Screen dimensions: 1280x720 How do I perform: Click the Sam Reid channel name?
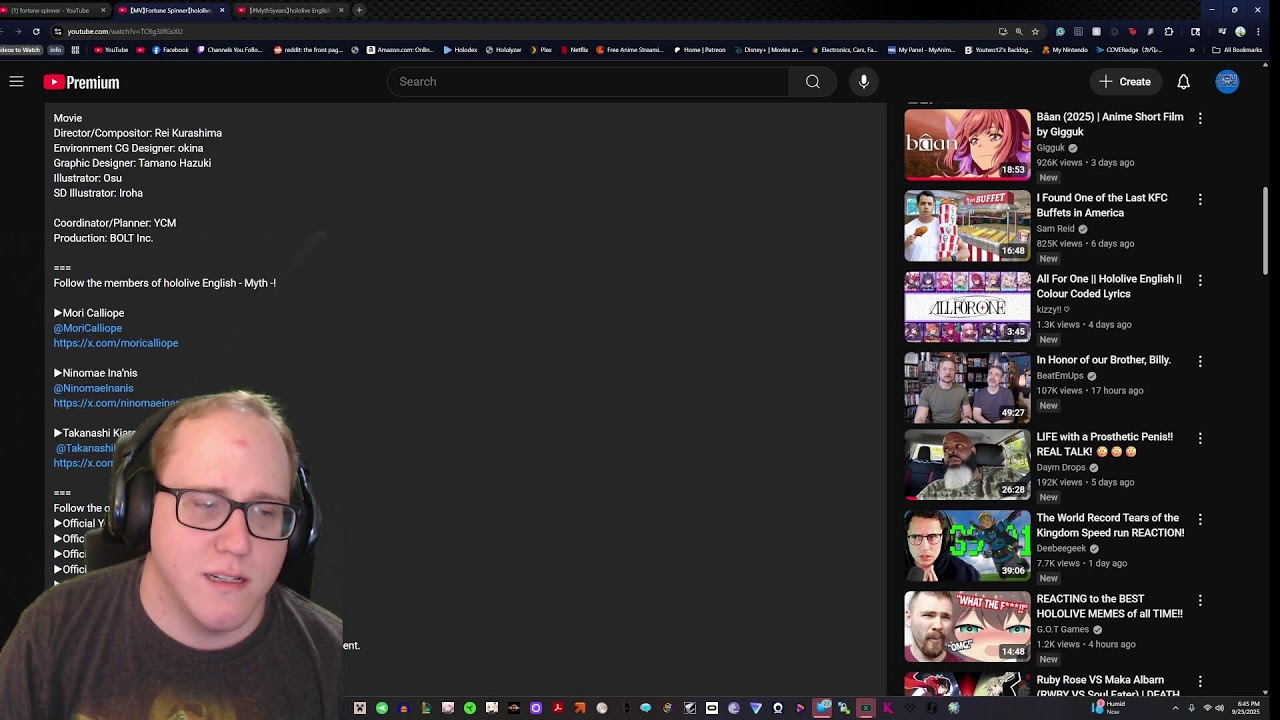point(1055,229)
